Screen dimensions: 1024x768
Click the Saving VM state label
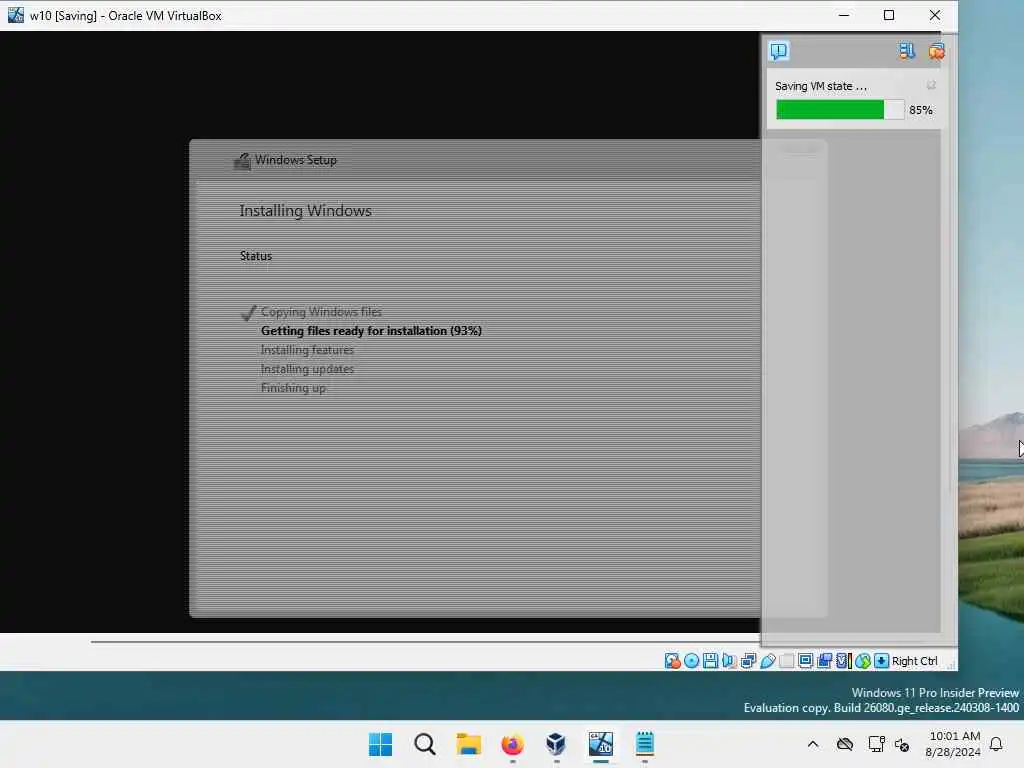pyautogui.click(x=821, y=86)
